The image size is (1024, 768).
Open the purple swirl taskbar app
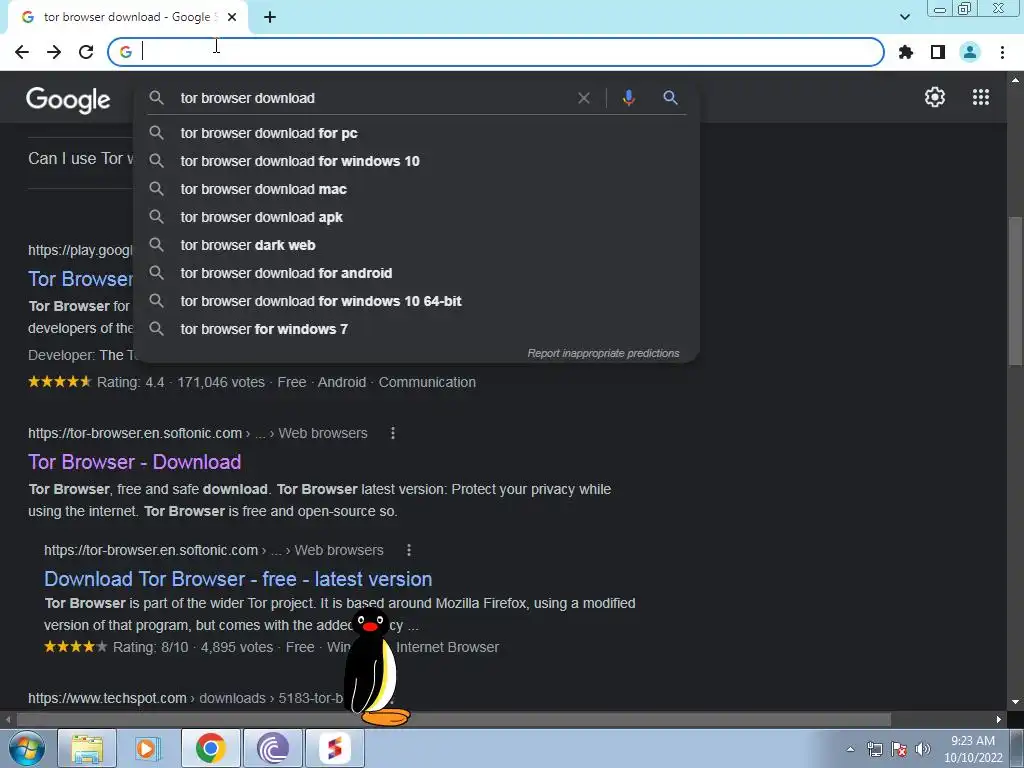(x=272, y=748)
